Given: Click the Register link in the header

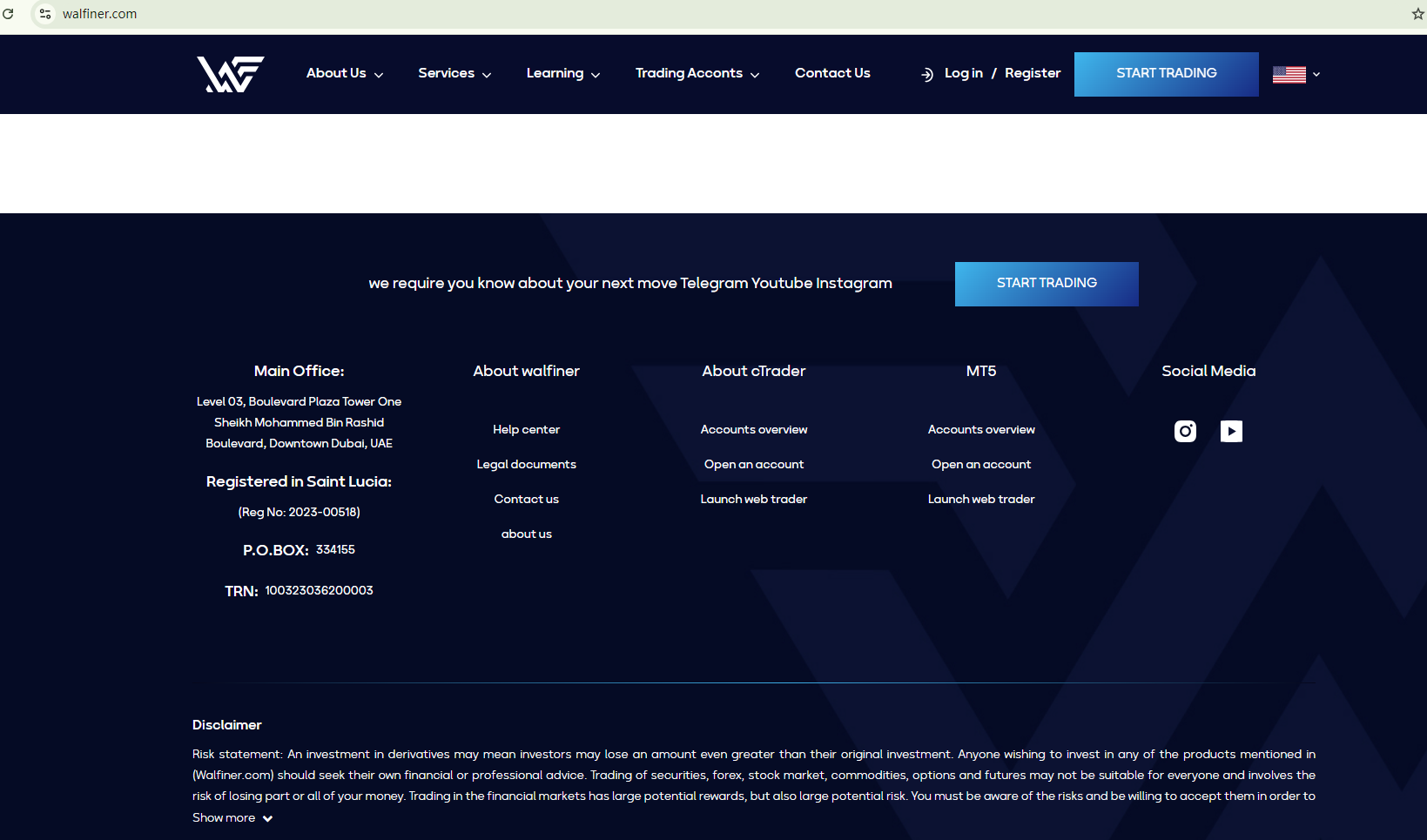Looking at the screenshot, I should [1033, 73].
